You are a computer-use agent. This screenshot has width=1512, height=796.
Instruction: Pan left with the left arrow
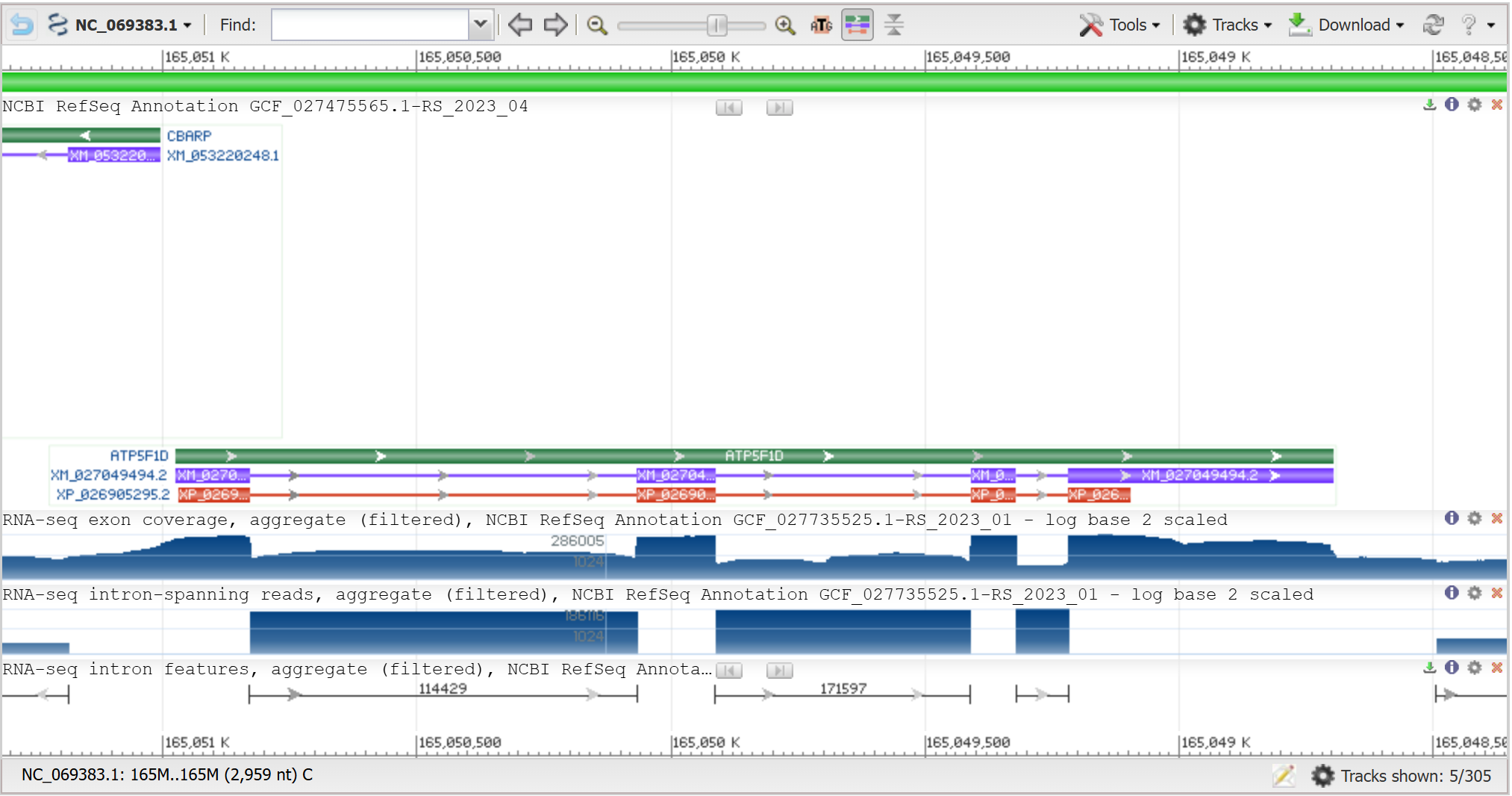[x=519, y=25]
